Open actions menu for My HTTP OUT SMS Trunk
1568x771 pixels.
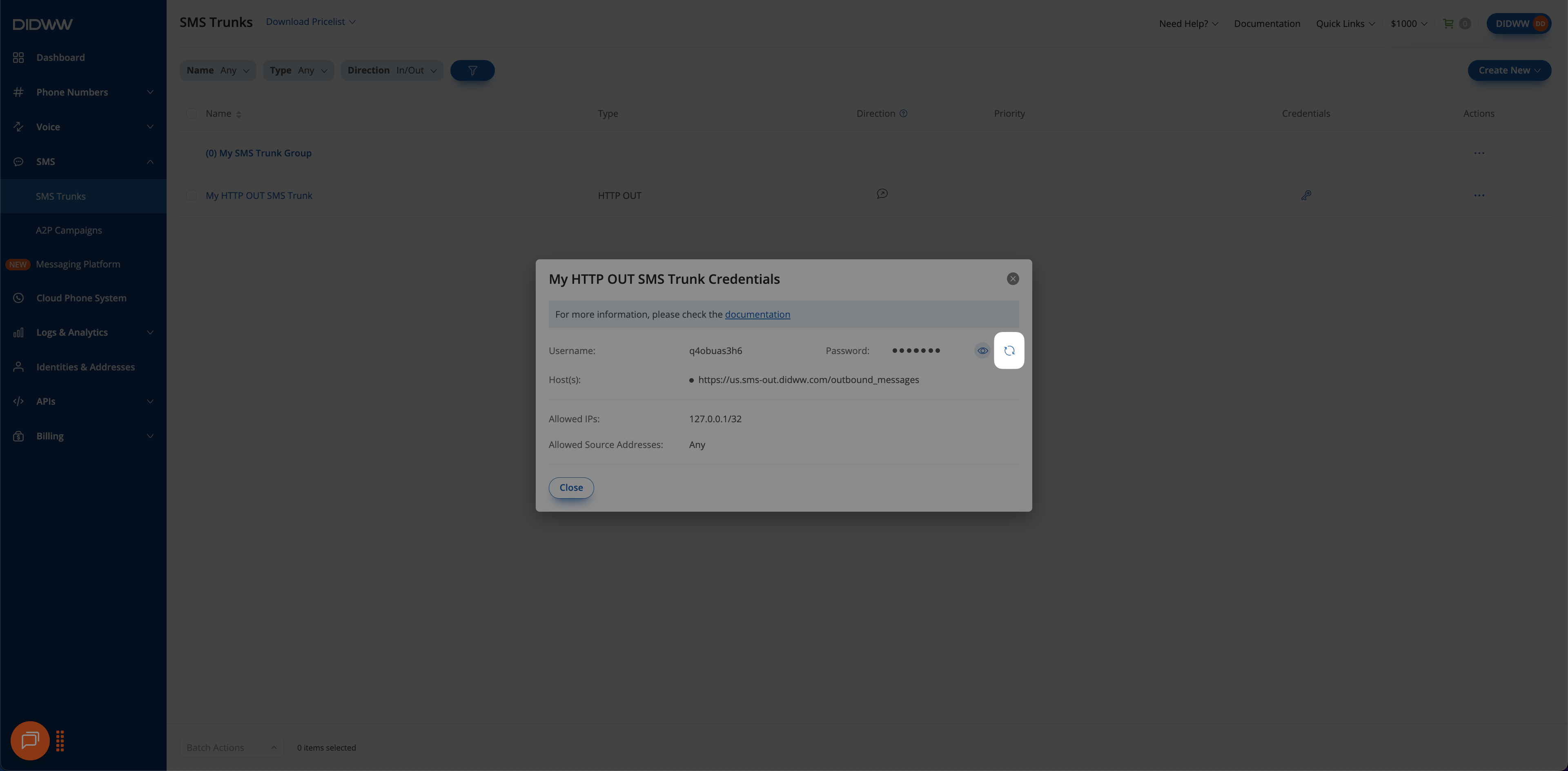(x=1479, y=195)
